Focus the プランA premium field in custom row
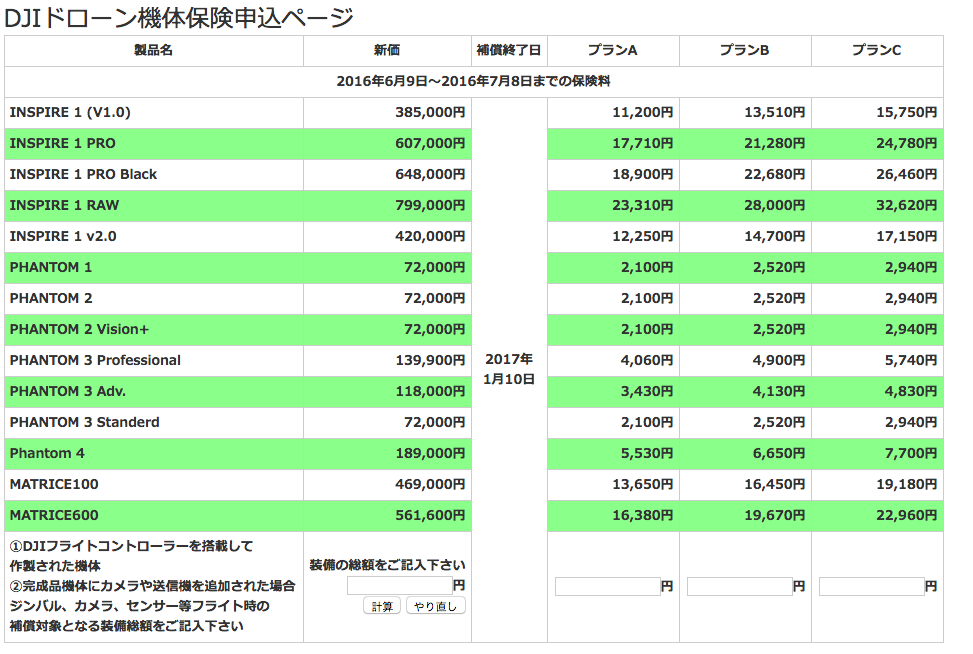The width and height of the screenshot is (973, 654). (608, 586)
